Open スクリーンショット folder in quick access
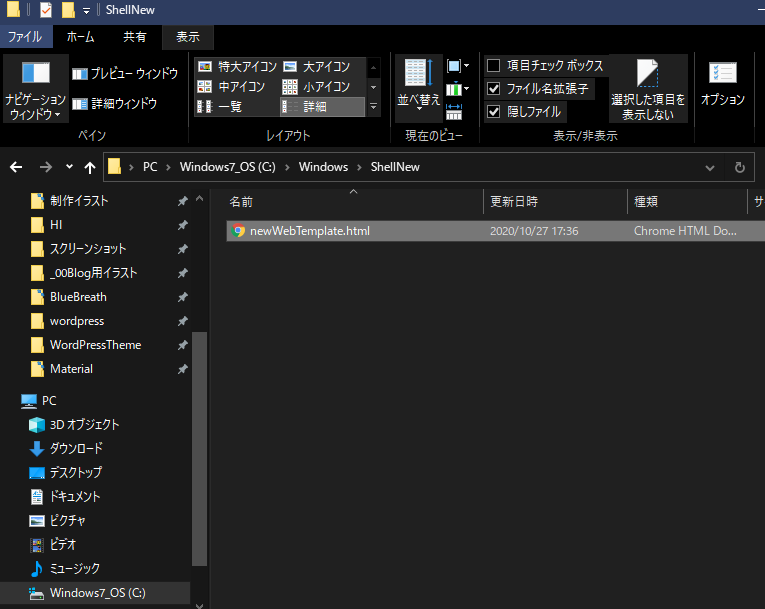765x609 pixels. [x=88, y=249]
